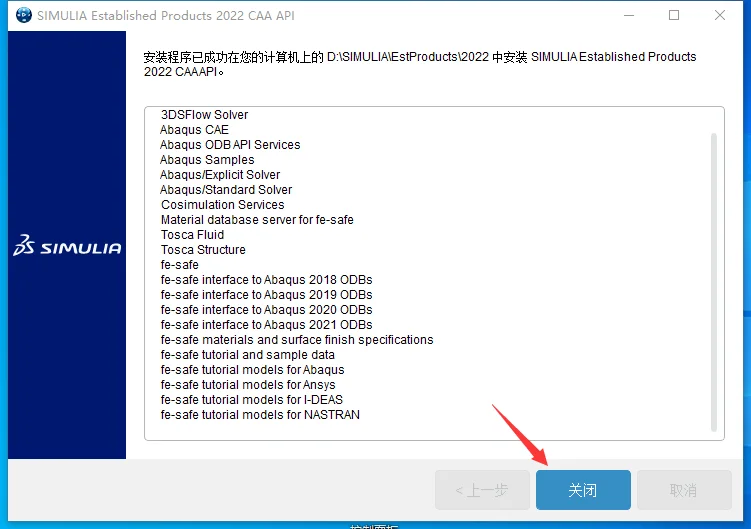Select fe-safe interface to Abaqus 2018 ODBs
751x529 pixels.
tap(266, 280)
